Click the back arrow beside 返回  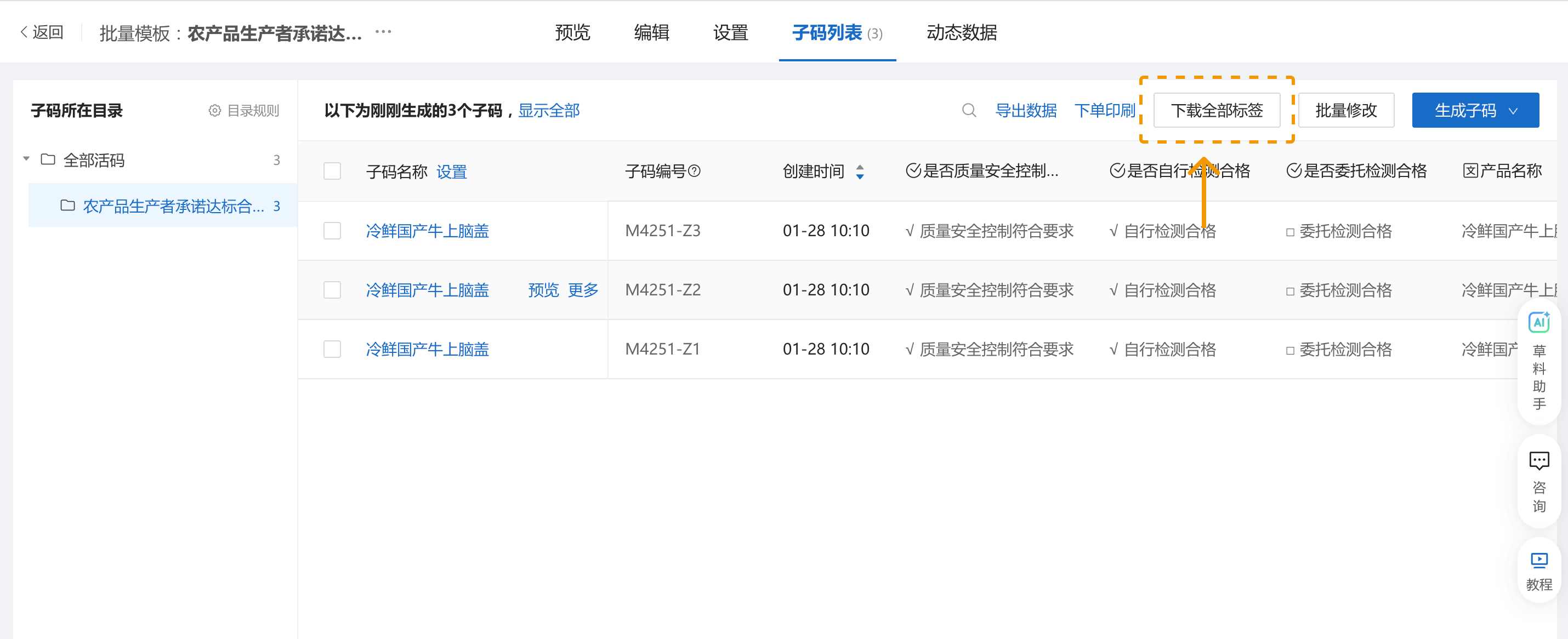tap(23, 32)
